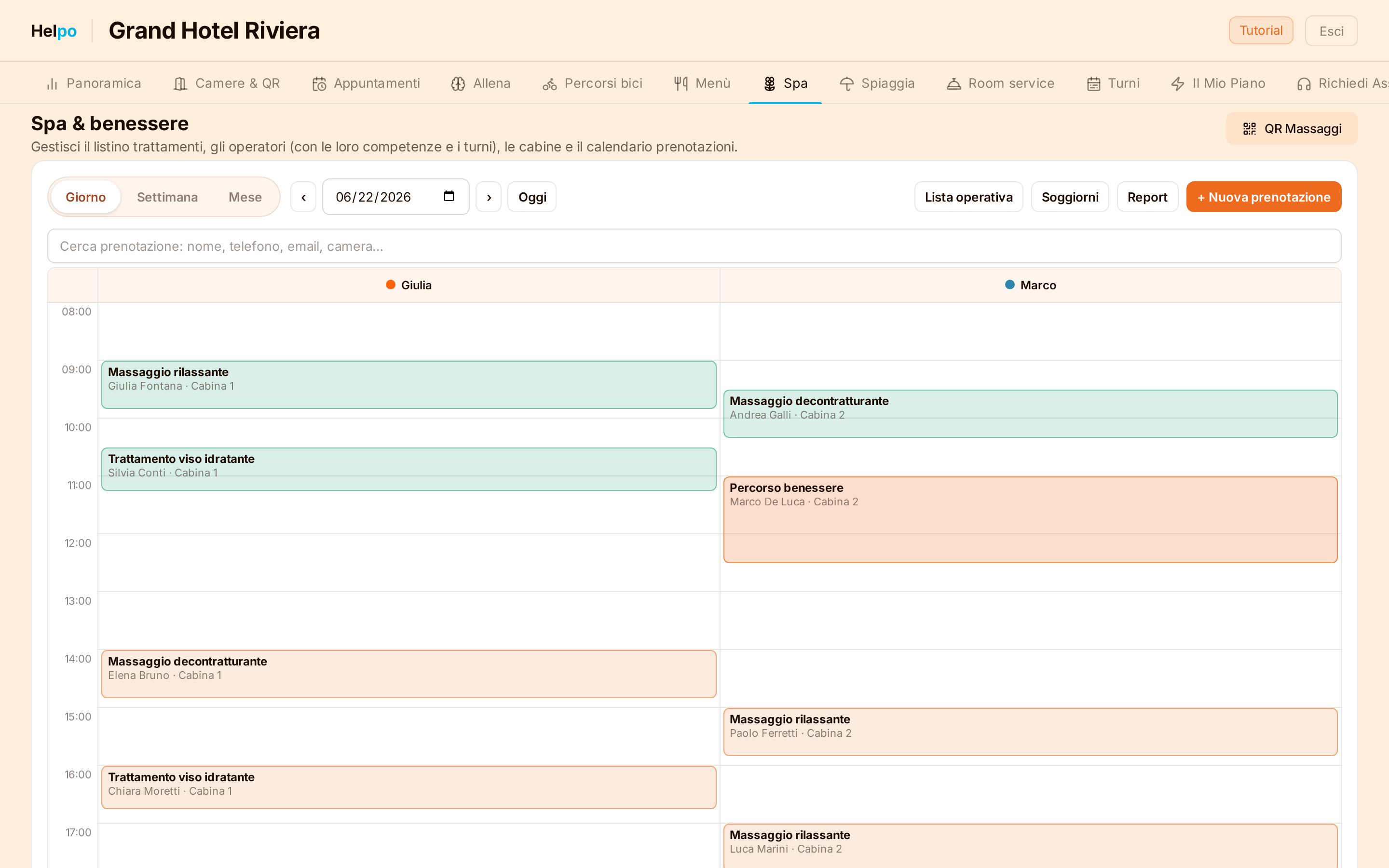Open the Percorsi bici tab

point(592,83)
